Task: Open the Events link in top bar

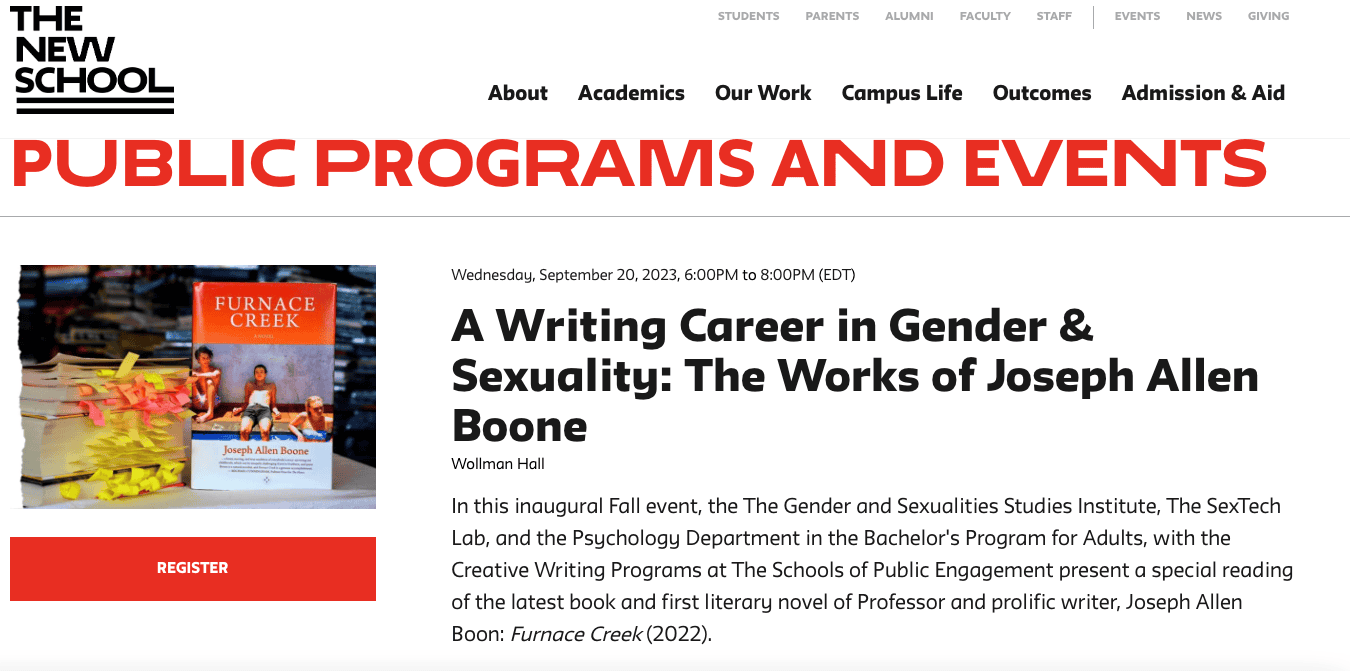Action: coord(1137,16)
